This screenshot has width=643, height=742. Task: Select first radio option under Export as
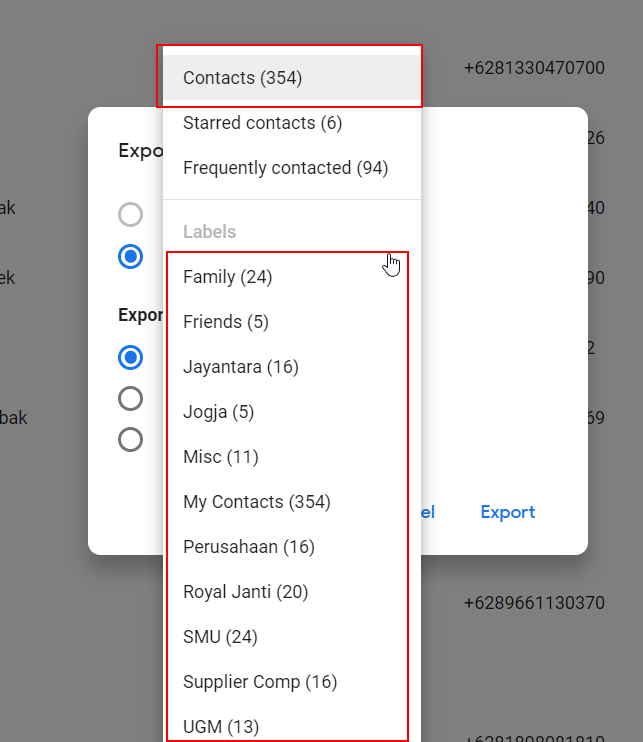[x=130, y=357]
